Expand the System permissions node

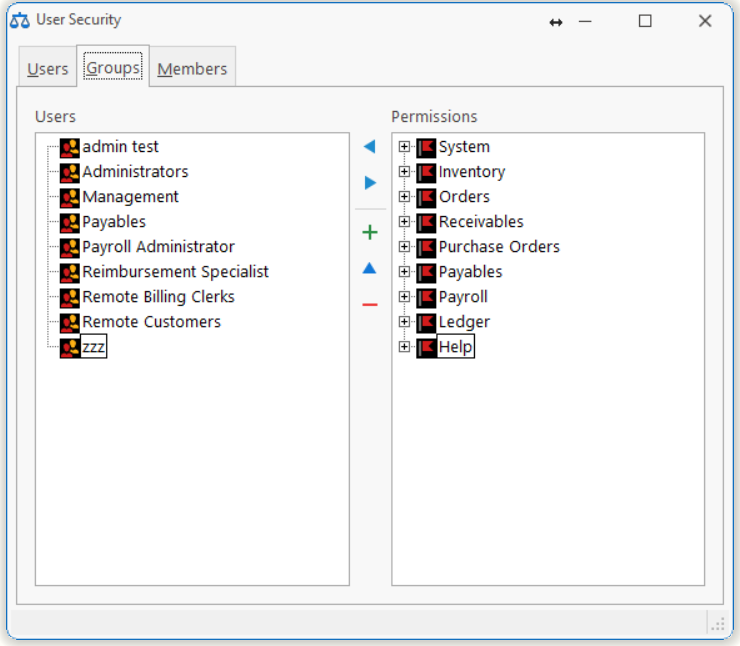404,147
